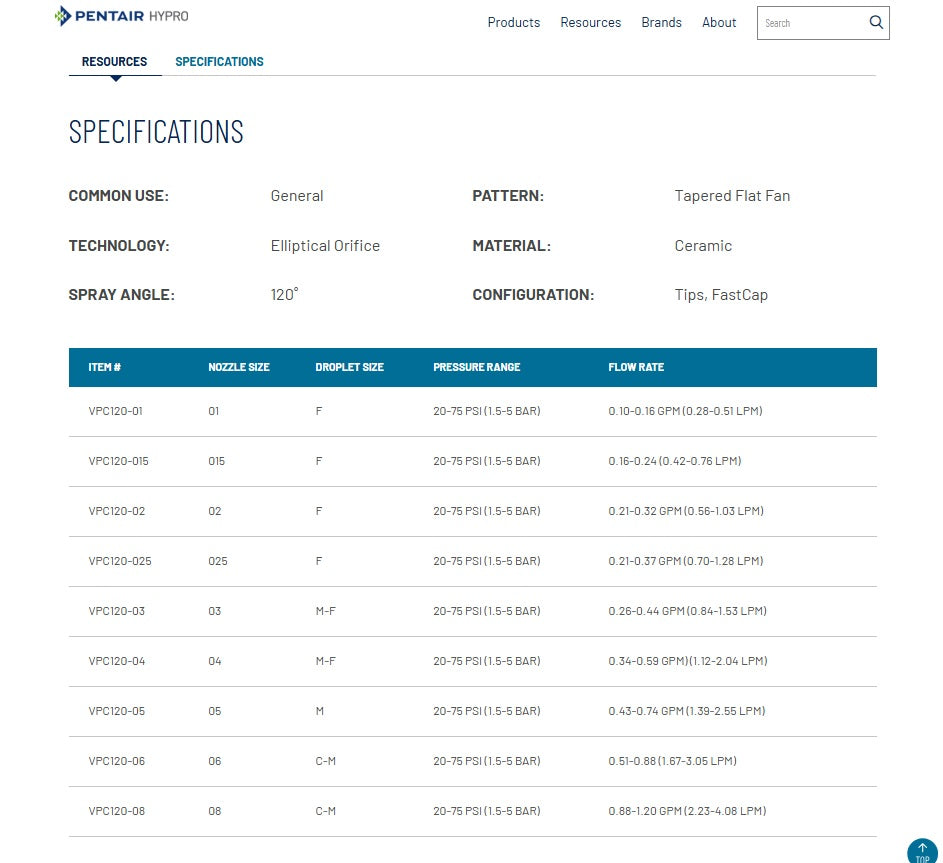The width and height of the screenshot is (943, 863).
Task: Switch to the Specifications tab
Action: click(x=219, y=62)
